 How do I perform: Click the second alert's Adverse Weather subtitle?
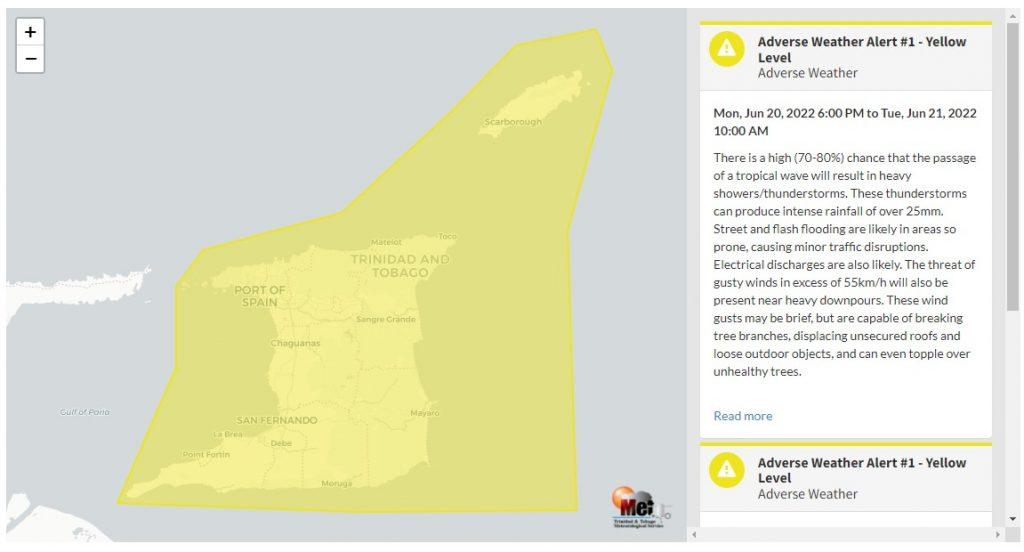(807, 495)
